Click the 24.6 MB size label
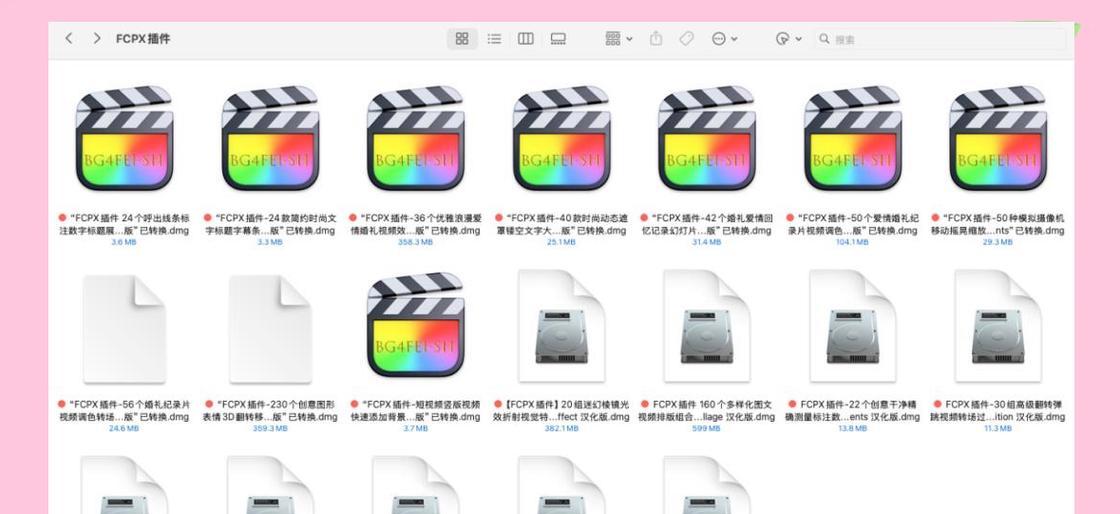The height and width of the screenshot is (514, 1120). click(x=124, y=428)
